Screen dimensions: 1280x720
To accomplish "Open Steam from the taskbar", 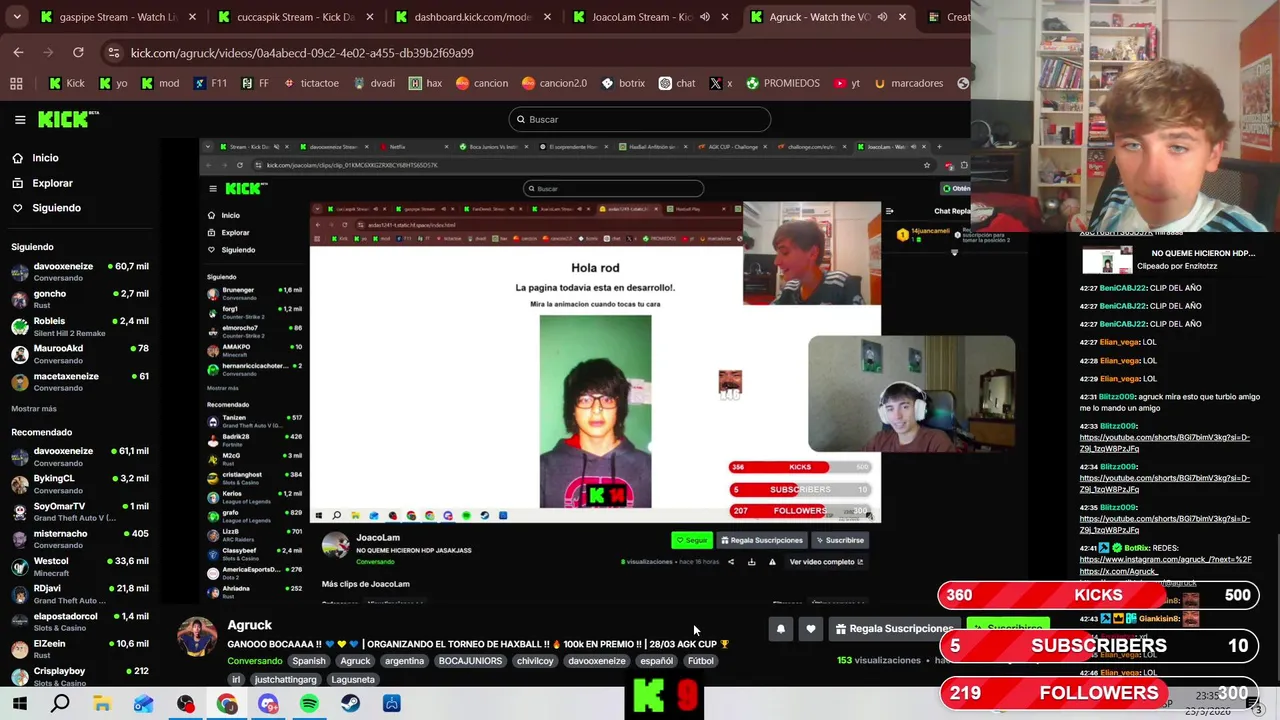I will (x=350, y=704).
